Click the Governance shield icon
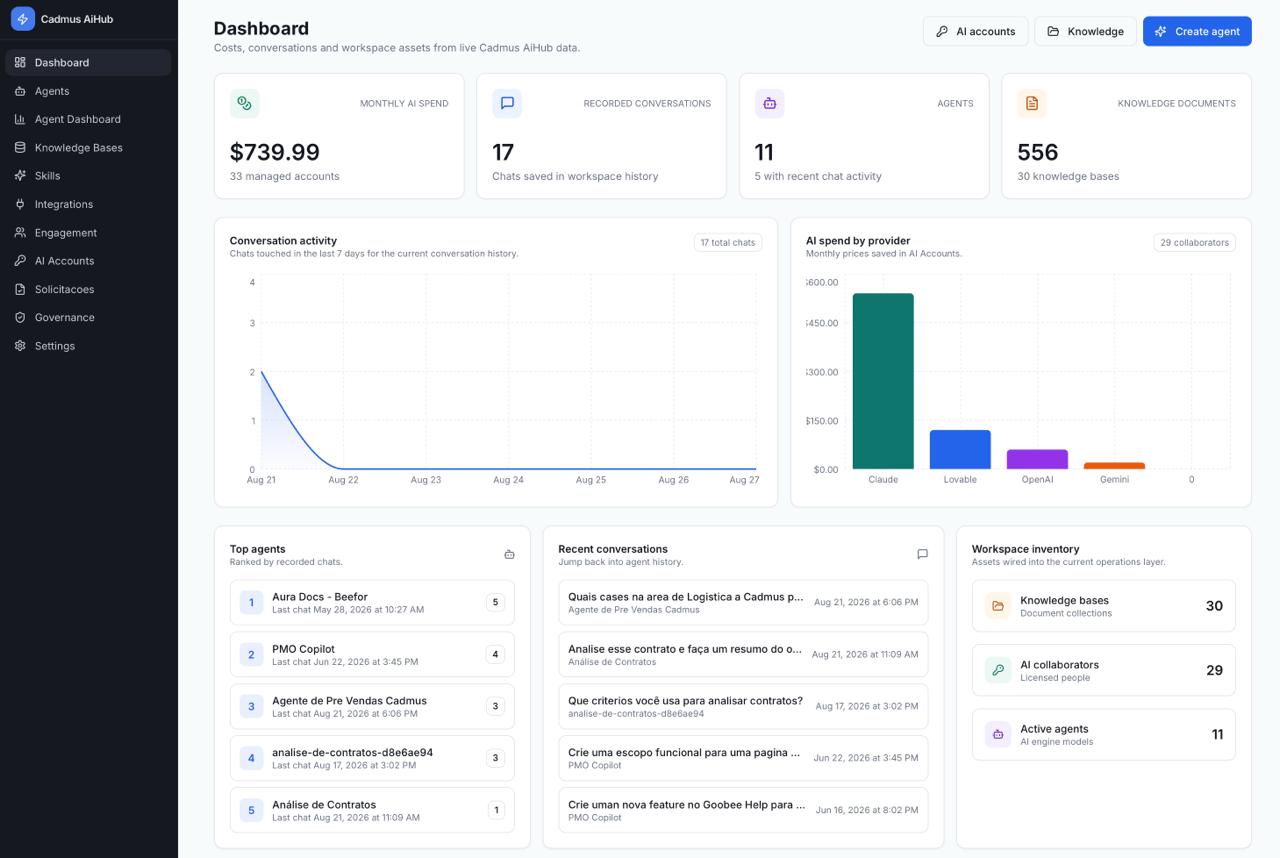 coord(20,317)
